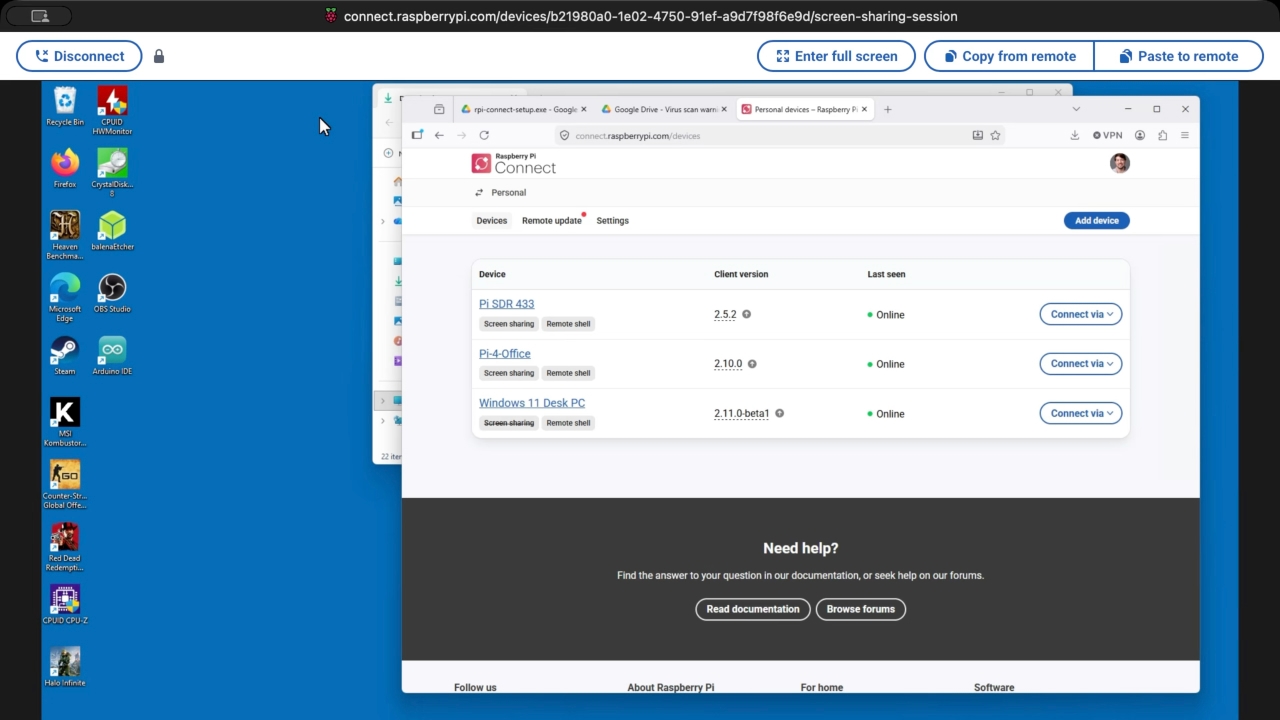Open Firefox from the remote desktop

pyautogui.click(x=65, y=164)
